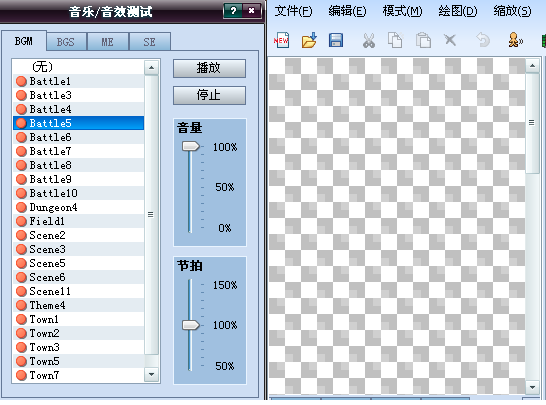
Task: Switch to the BGM tab
Action: click(24, 41)
